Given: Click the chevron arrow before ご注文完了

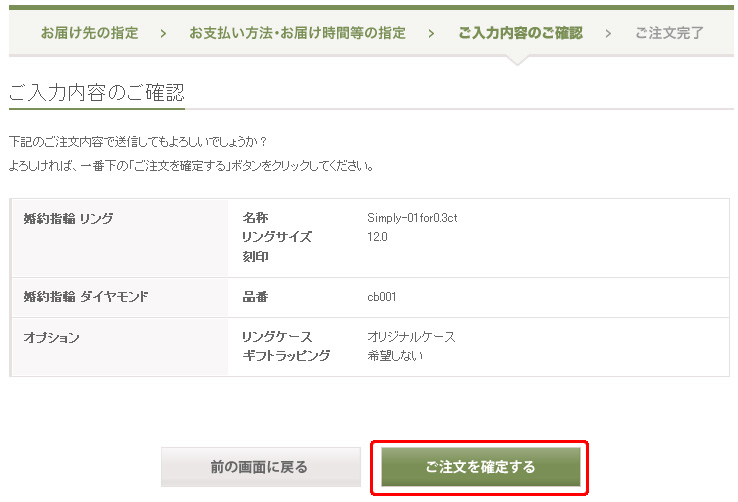Looking at the screenshot, I should tap(608, 33).
